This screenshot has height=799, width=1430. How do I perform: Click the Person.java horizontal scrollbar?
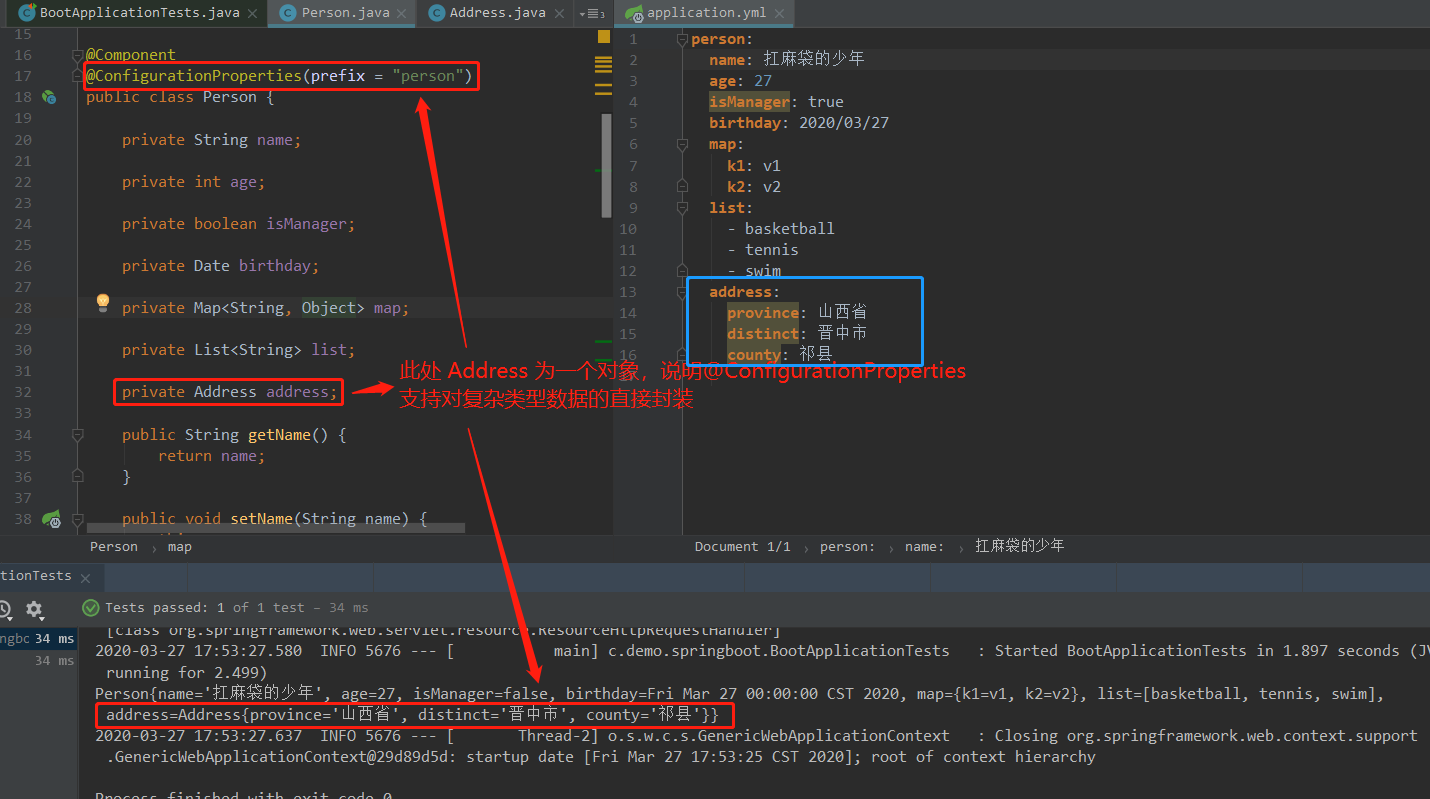click(x=276, y=526)
